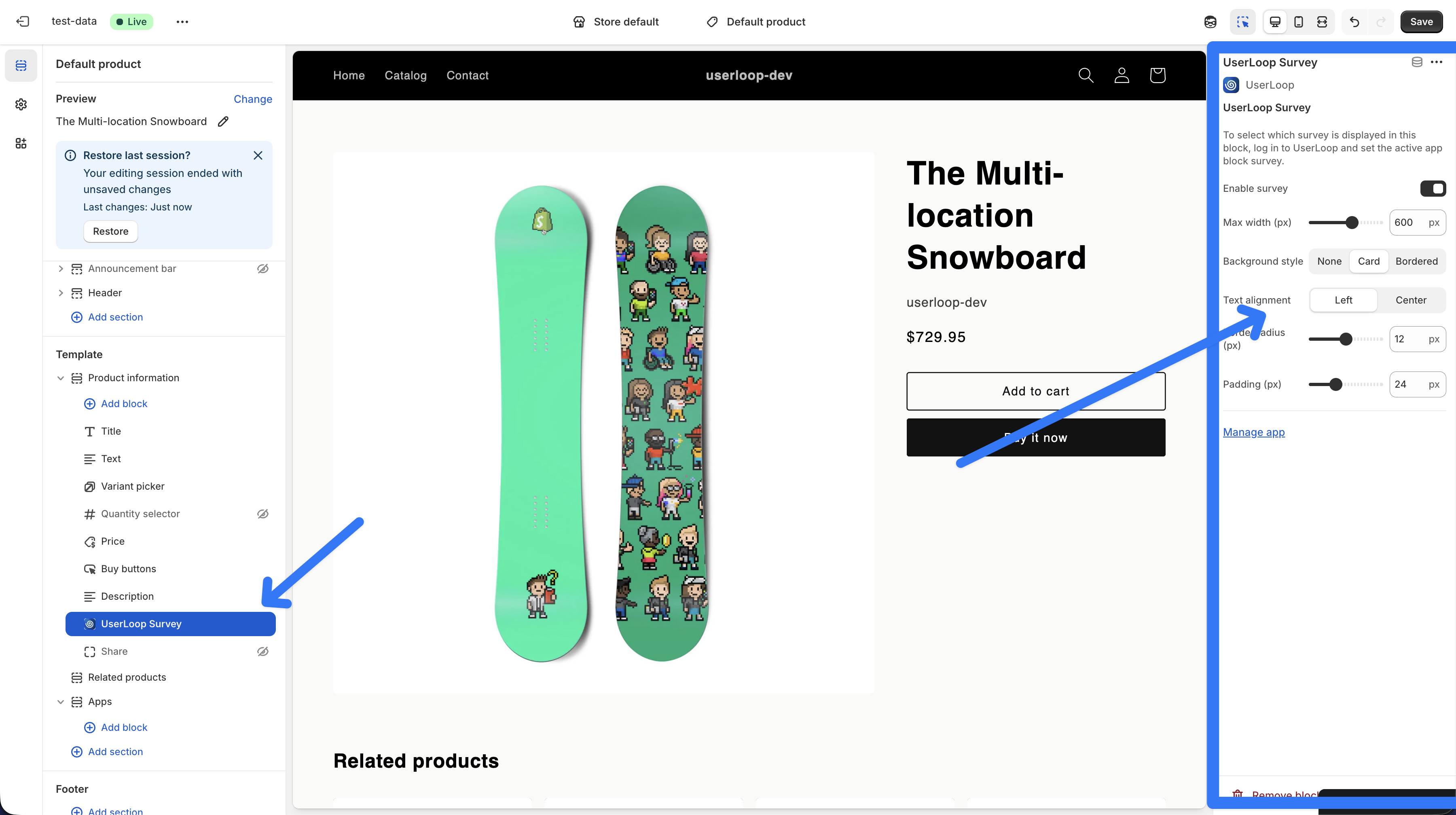1456x815 pixels.
Task: Open the App embeds panel
Action: tap(20, 143)
